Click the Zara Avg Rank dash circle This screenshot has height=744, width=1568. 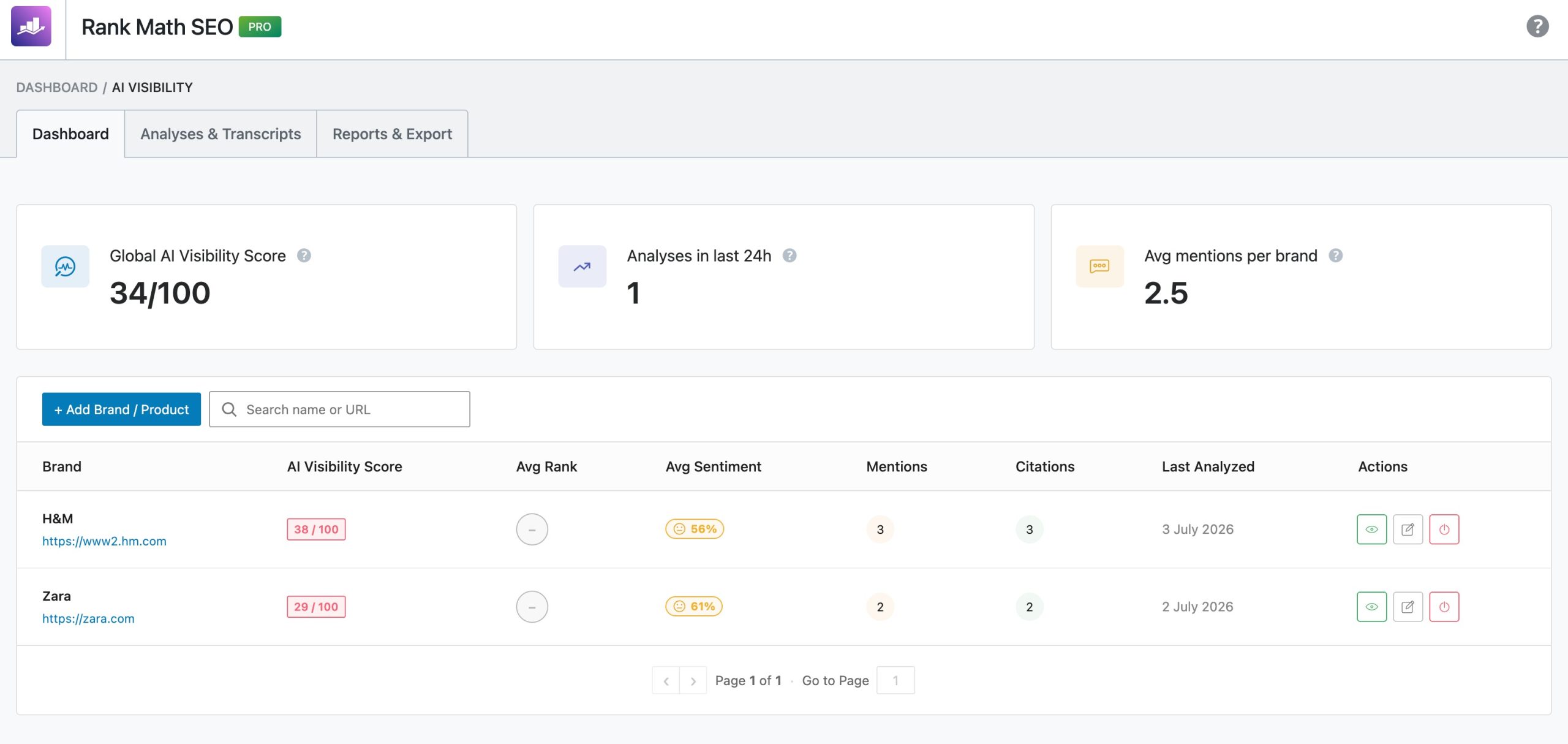coord(532,607)
